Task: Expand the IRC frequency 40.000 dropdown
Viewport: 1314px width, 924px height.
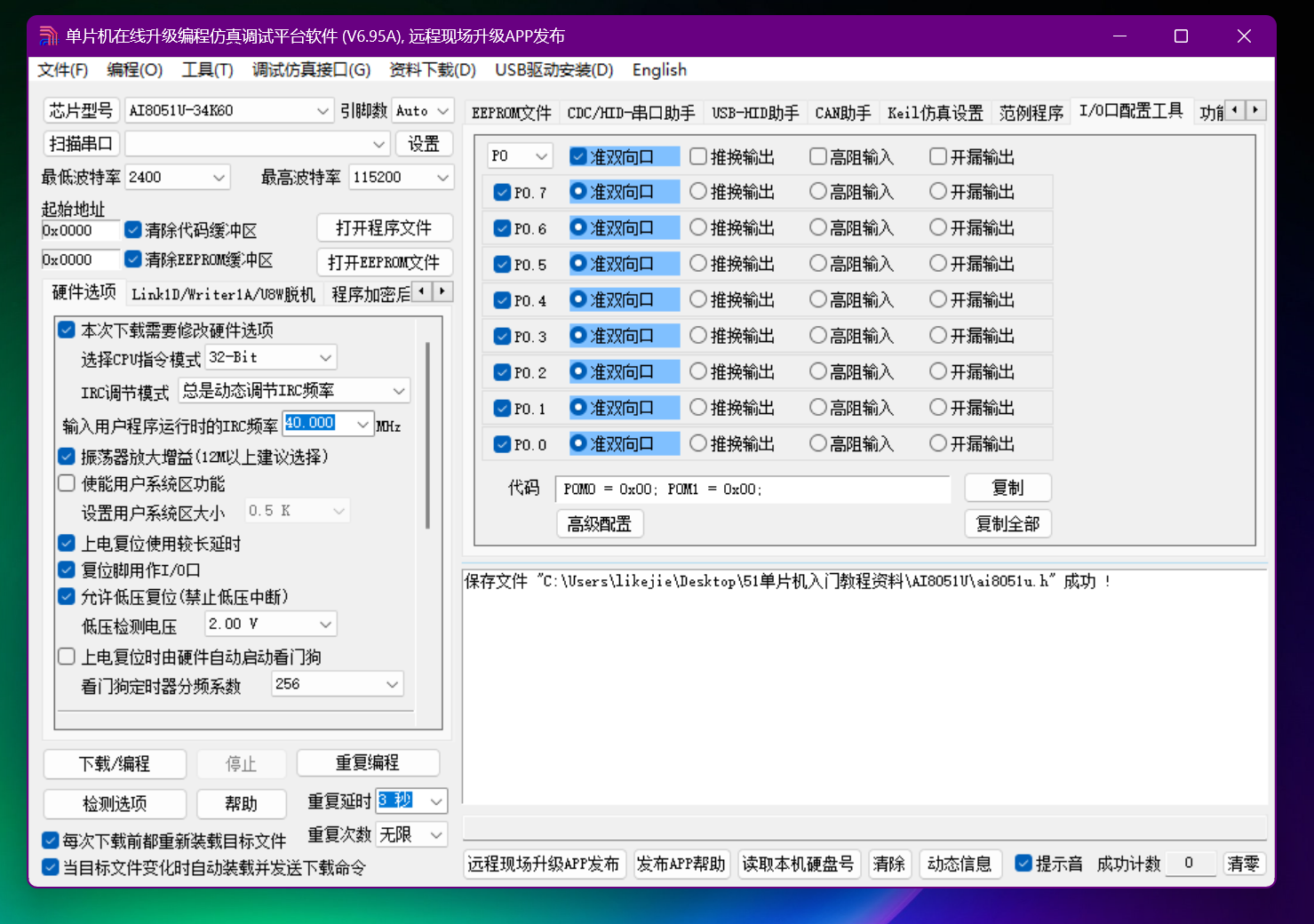Action: (x=362, y=424)
